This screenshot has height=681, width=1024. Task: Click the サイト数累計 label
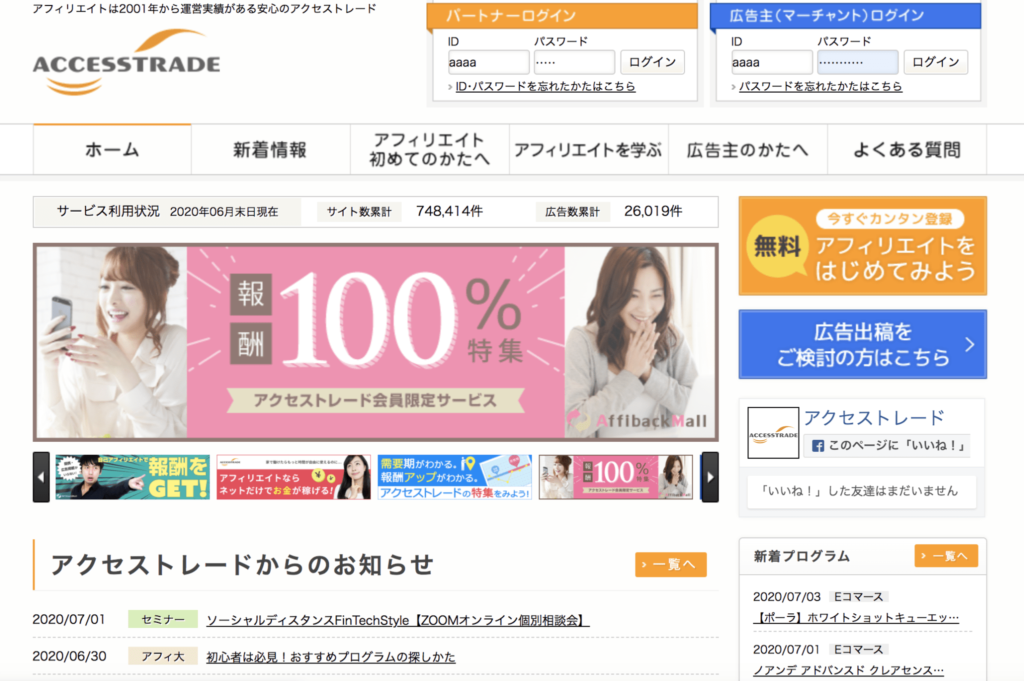[x=359, y=212]
